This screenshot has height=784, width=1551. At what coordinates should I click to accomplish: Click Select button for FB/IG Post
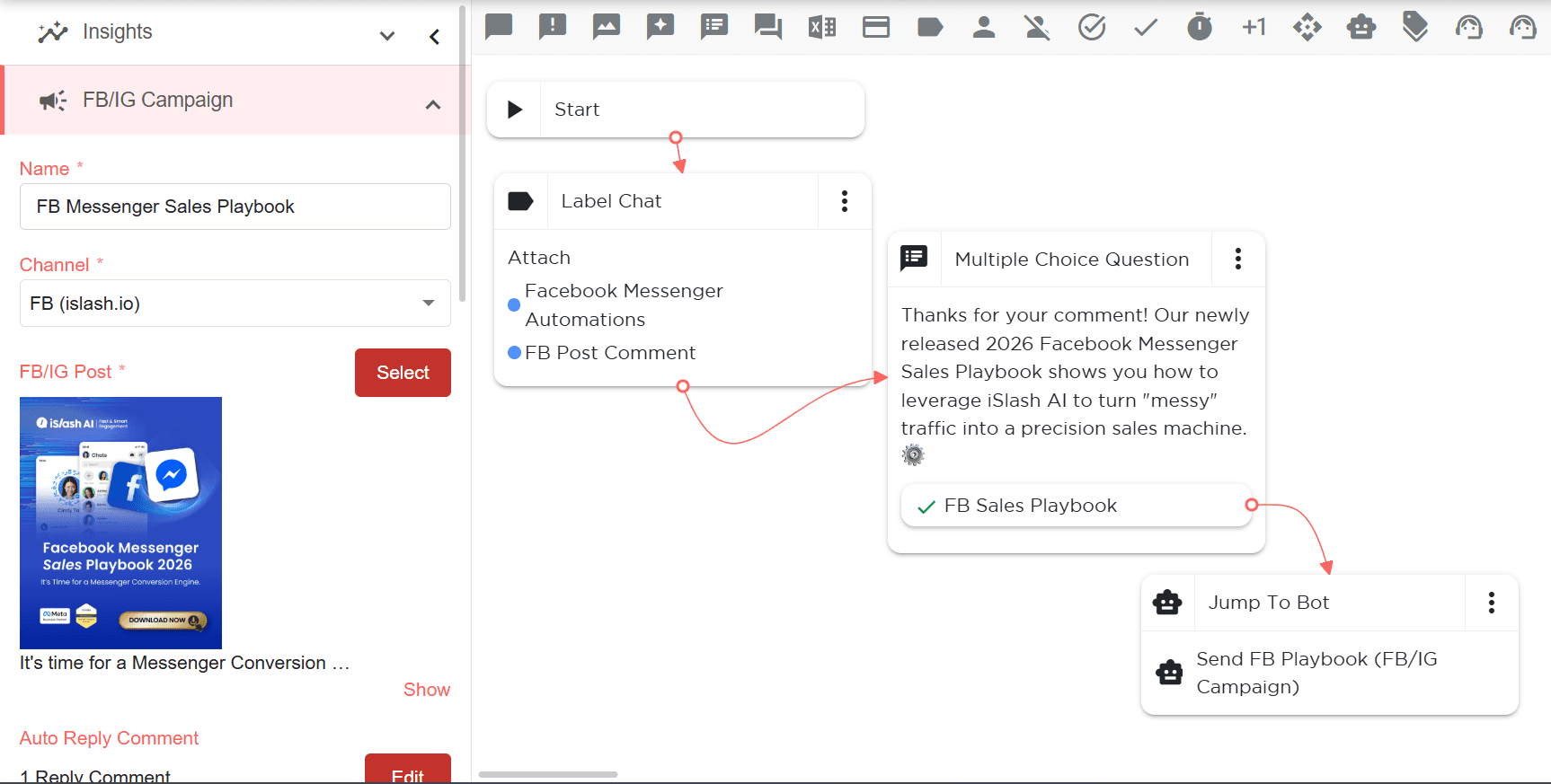coord(403,373)
